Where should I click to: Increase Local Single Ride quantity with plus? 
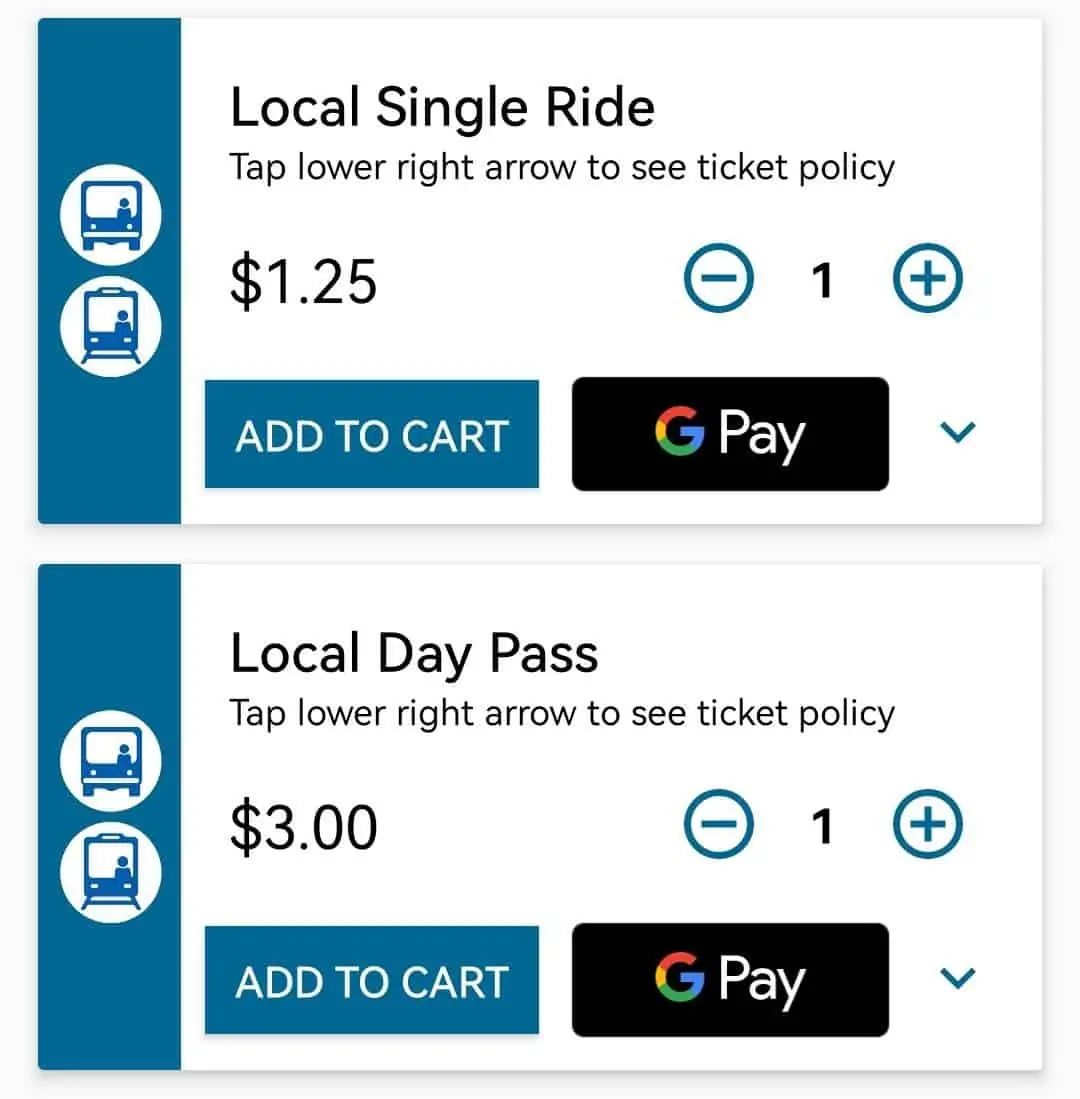click(x=926, y=280)
